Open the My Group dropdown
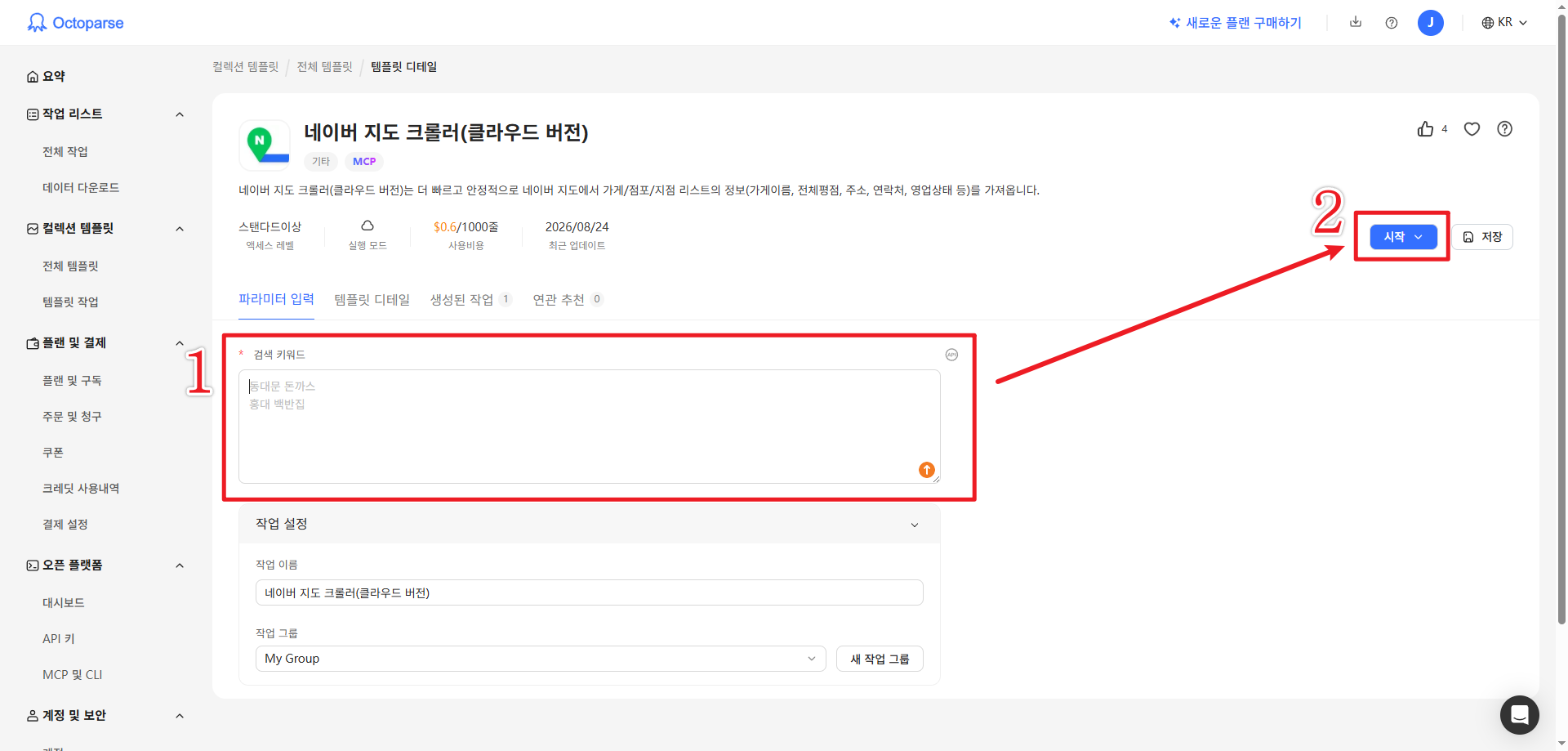The width and height of the screenshot is (1568, 751). coord(541,659)
